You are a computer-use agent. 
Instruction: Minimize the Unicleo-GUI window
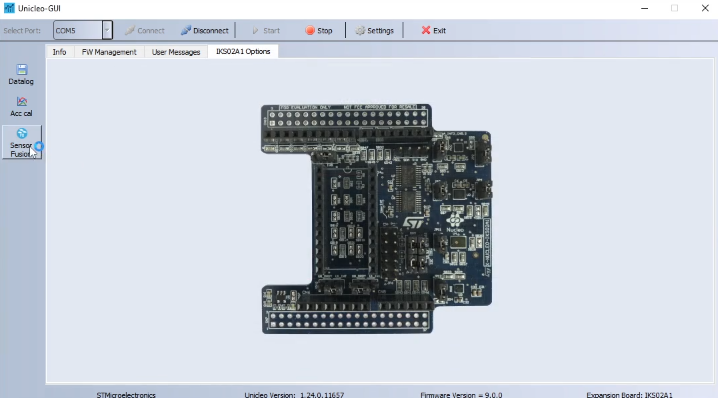(644, 8)
